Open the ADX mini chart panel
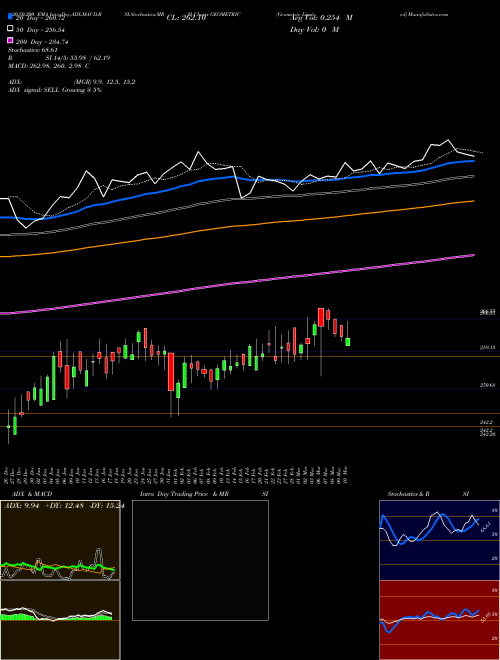The width and height of the screenshot is (500, 660). coord(60,540)
